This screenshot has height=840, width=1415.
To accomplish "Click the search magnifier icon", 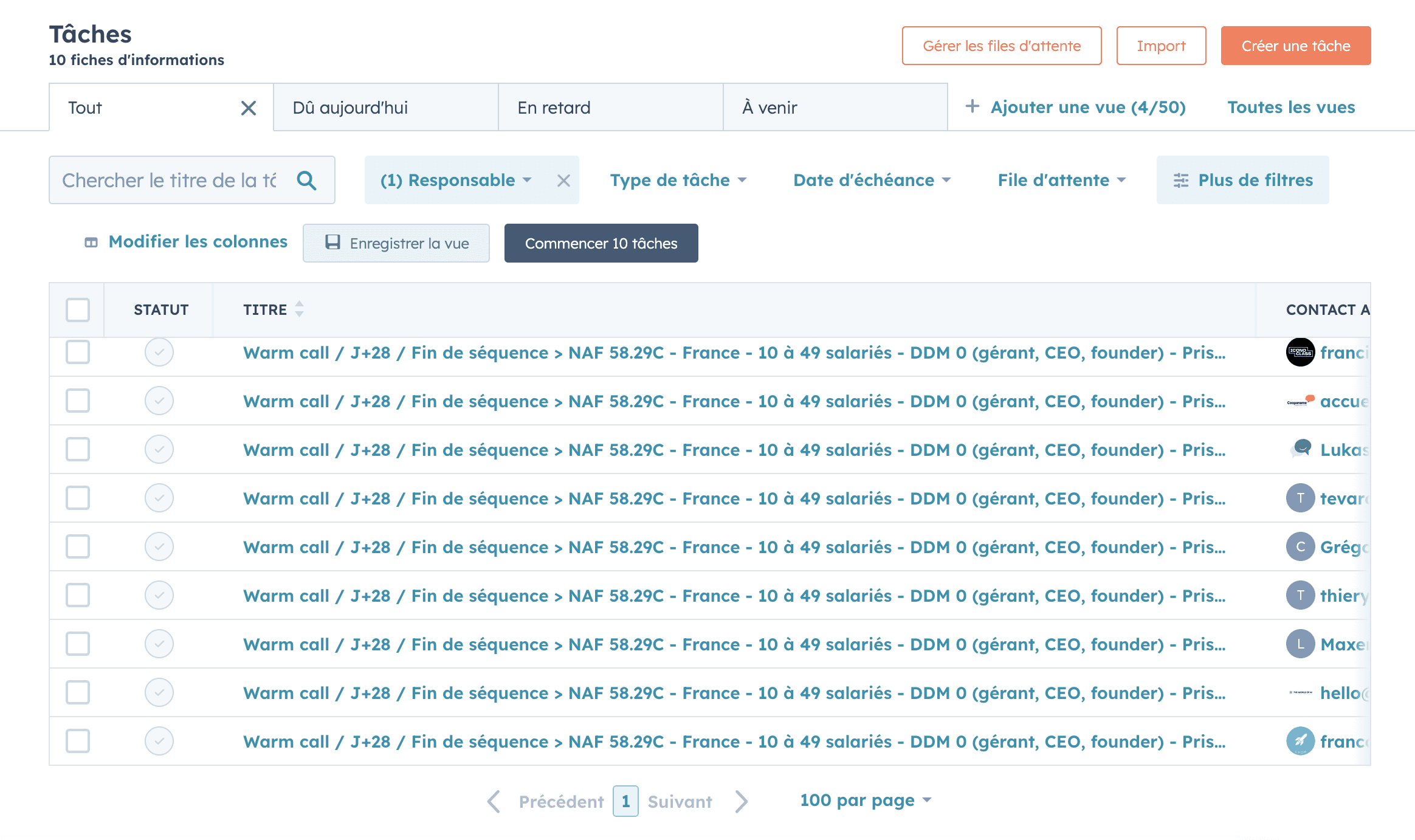I will pyautogui.click(x=306, y=180).
